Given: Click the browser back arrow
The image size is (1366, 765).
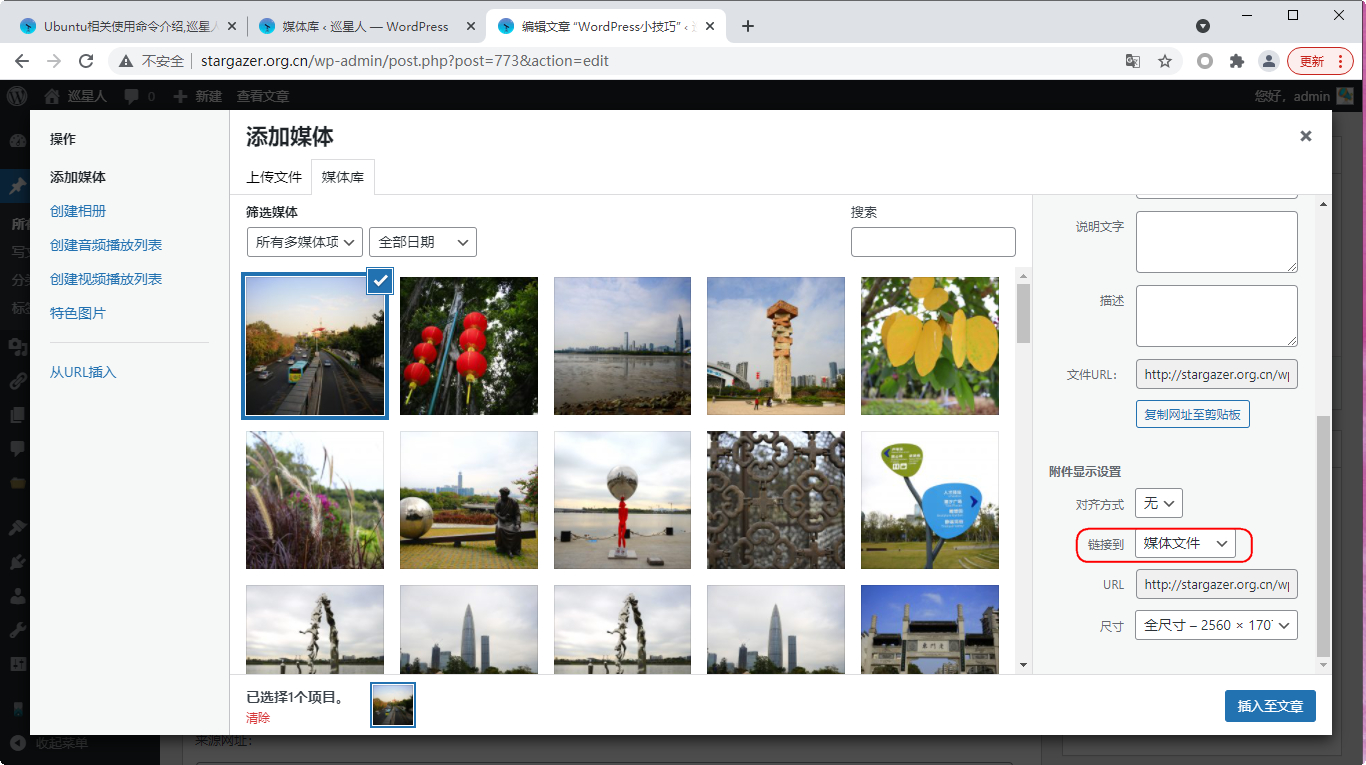Looking at the screenshot, I should click(x=22, y=61).
